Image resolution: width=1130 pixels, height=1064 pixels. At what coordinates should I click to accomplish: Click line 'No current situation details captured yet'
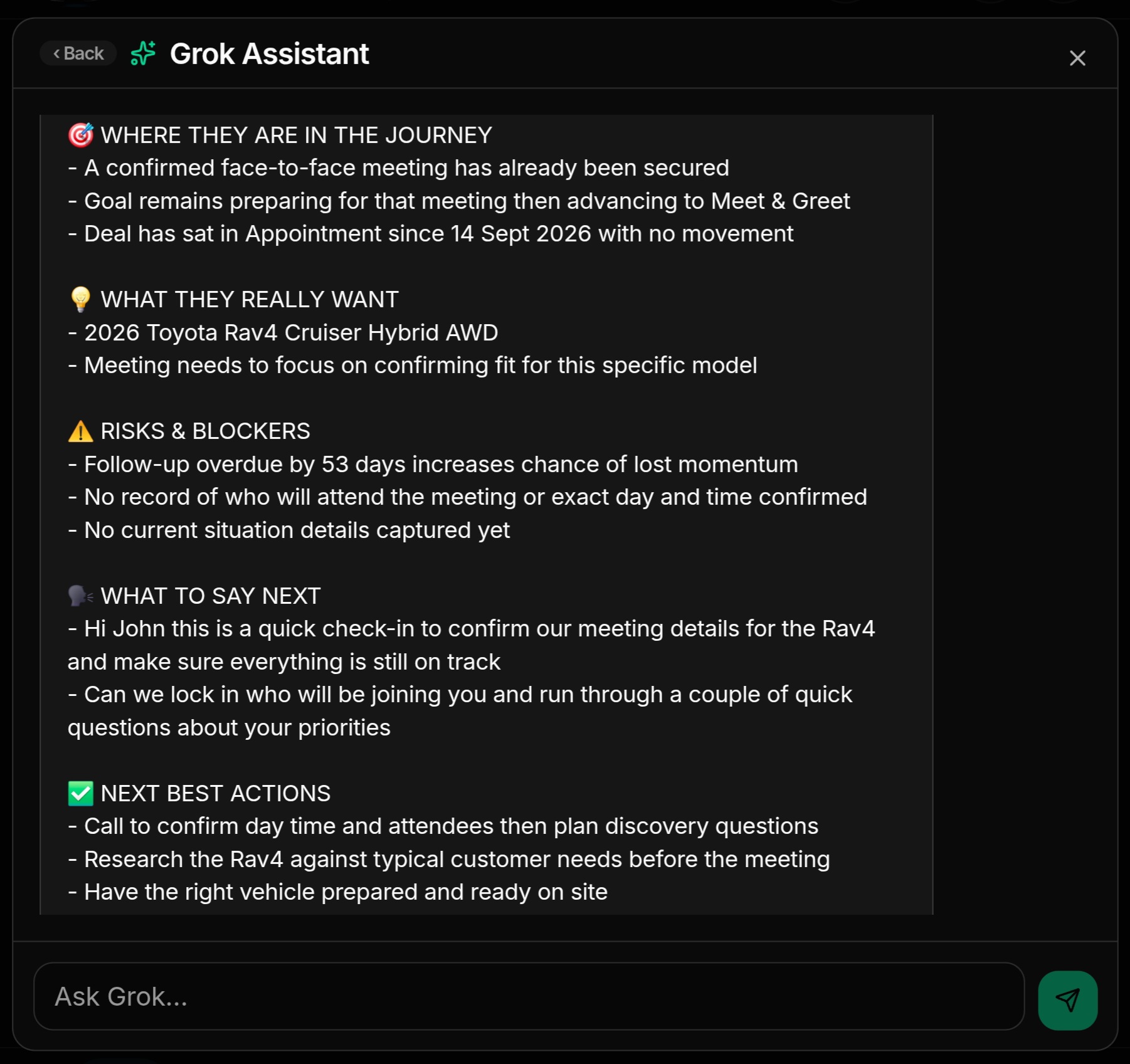[288, 530]
